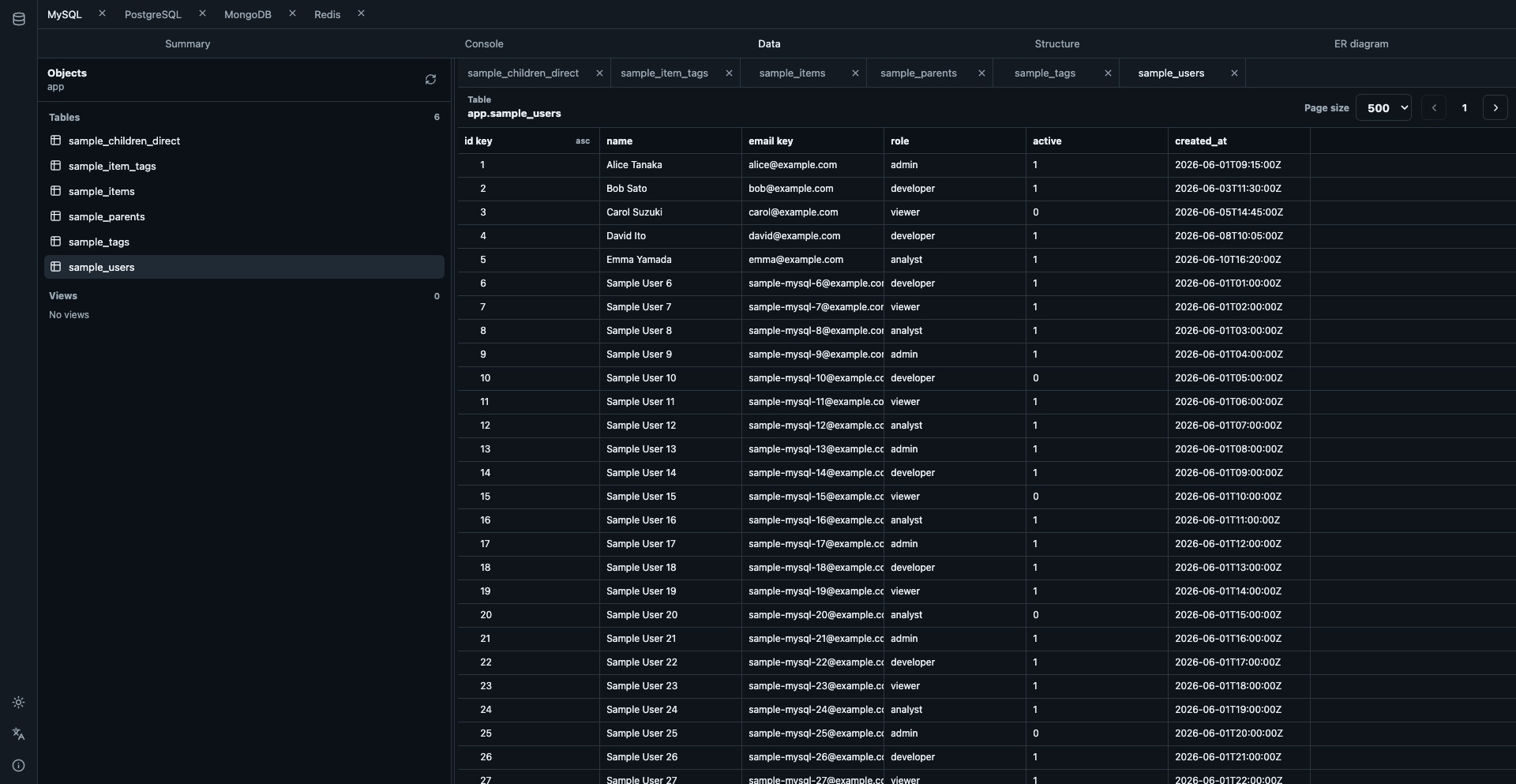
Task: Sort by the active column header
Action: pyautogui.click(x=1097, y=141)
